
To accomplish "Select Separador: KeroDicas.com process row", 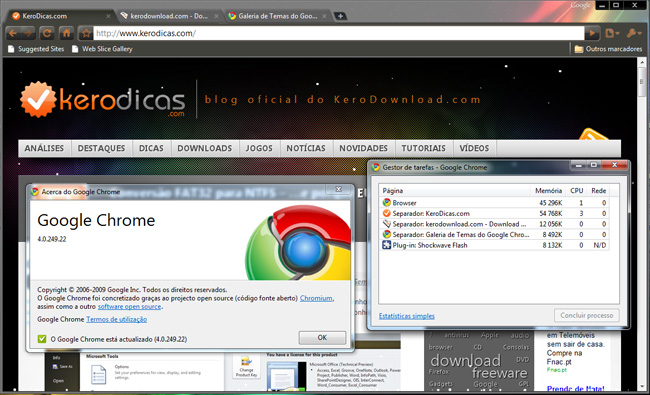I will click(x=495, y=213).
